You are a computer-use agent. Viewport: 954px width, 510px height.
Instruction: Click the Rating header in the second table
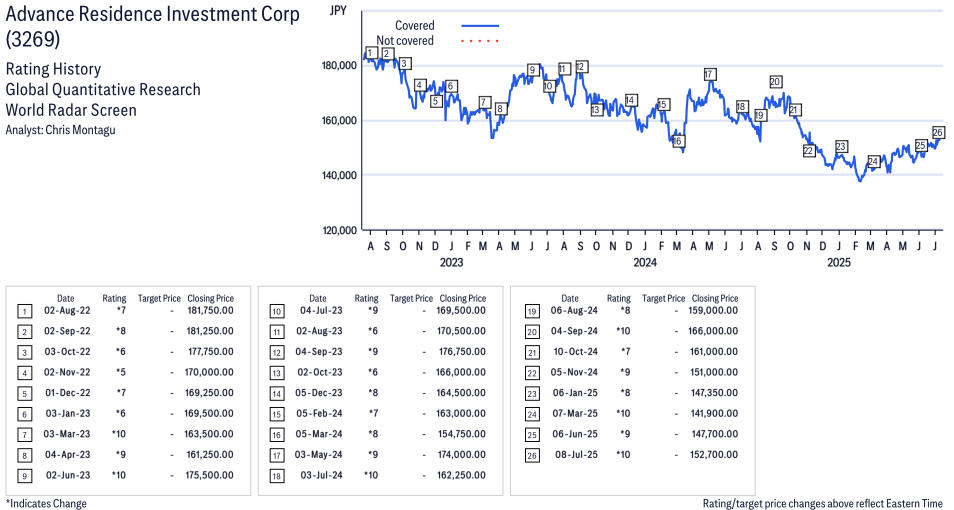point(366,298)
